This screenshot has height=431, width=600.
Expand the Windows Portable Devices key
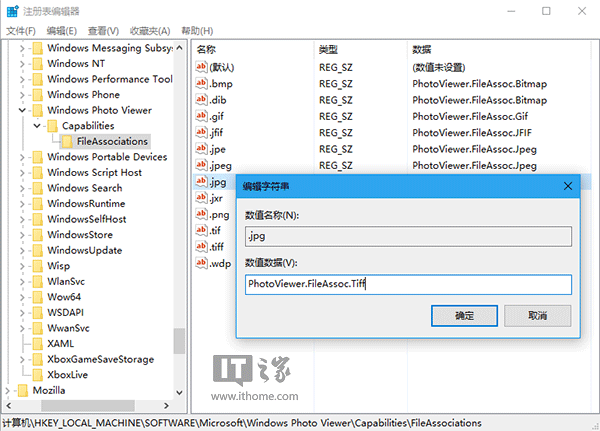(22, 157)
